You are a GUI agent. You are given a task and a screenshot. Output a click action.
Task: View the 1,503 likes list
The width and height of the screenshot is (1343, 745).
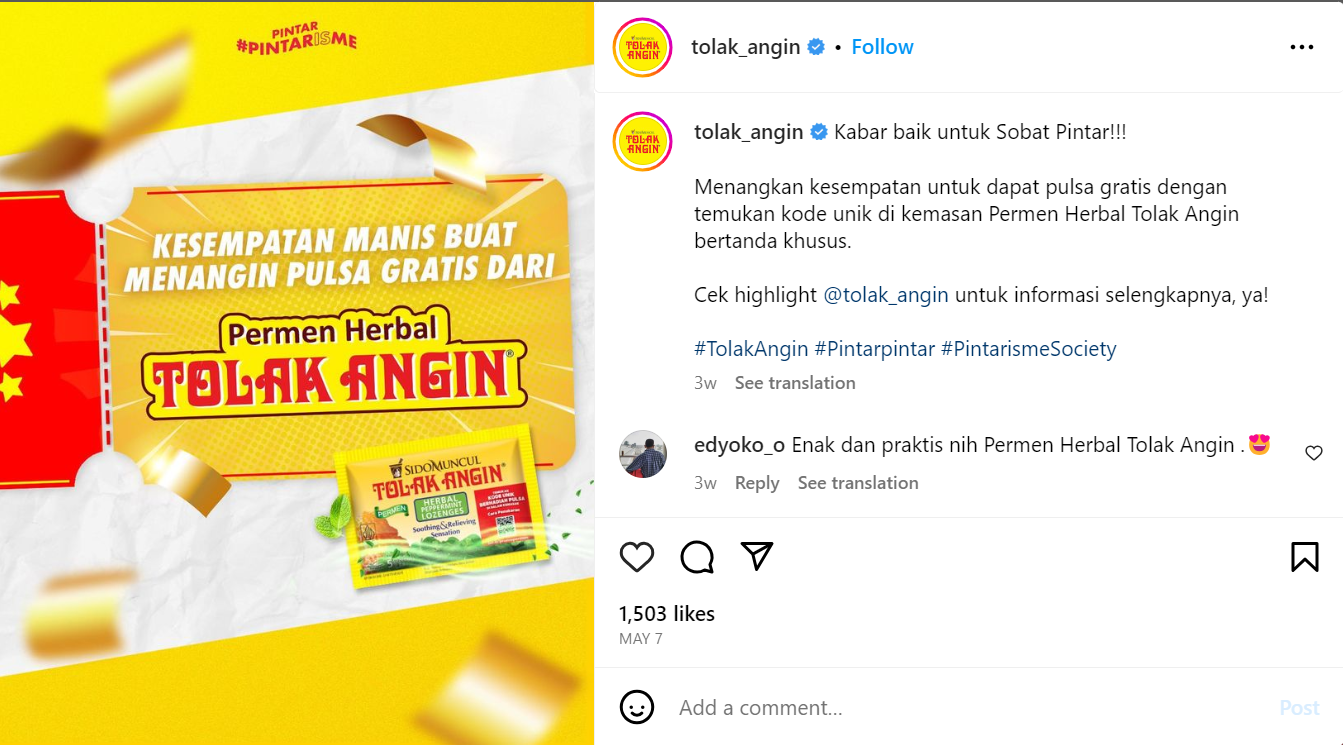pos(667,614)
